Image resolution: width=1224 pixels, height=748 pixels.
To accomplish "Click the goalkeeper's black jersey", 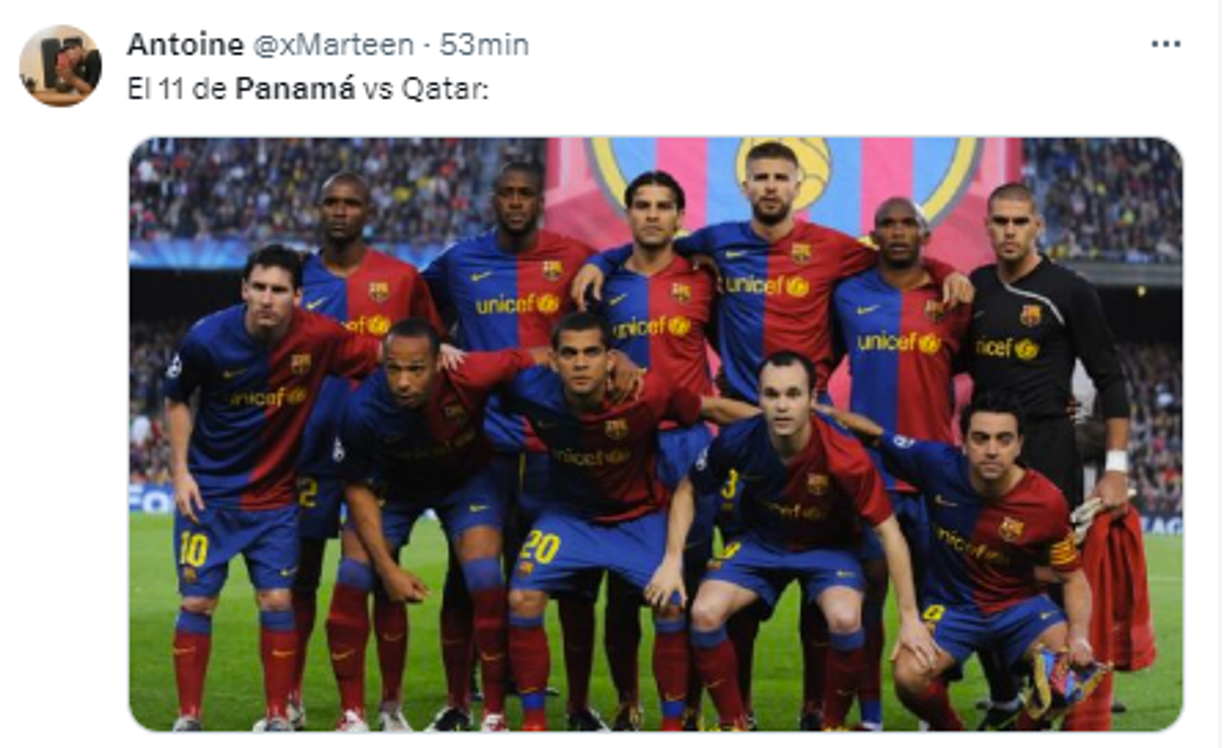I will tap(1043, 338).
